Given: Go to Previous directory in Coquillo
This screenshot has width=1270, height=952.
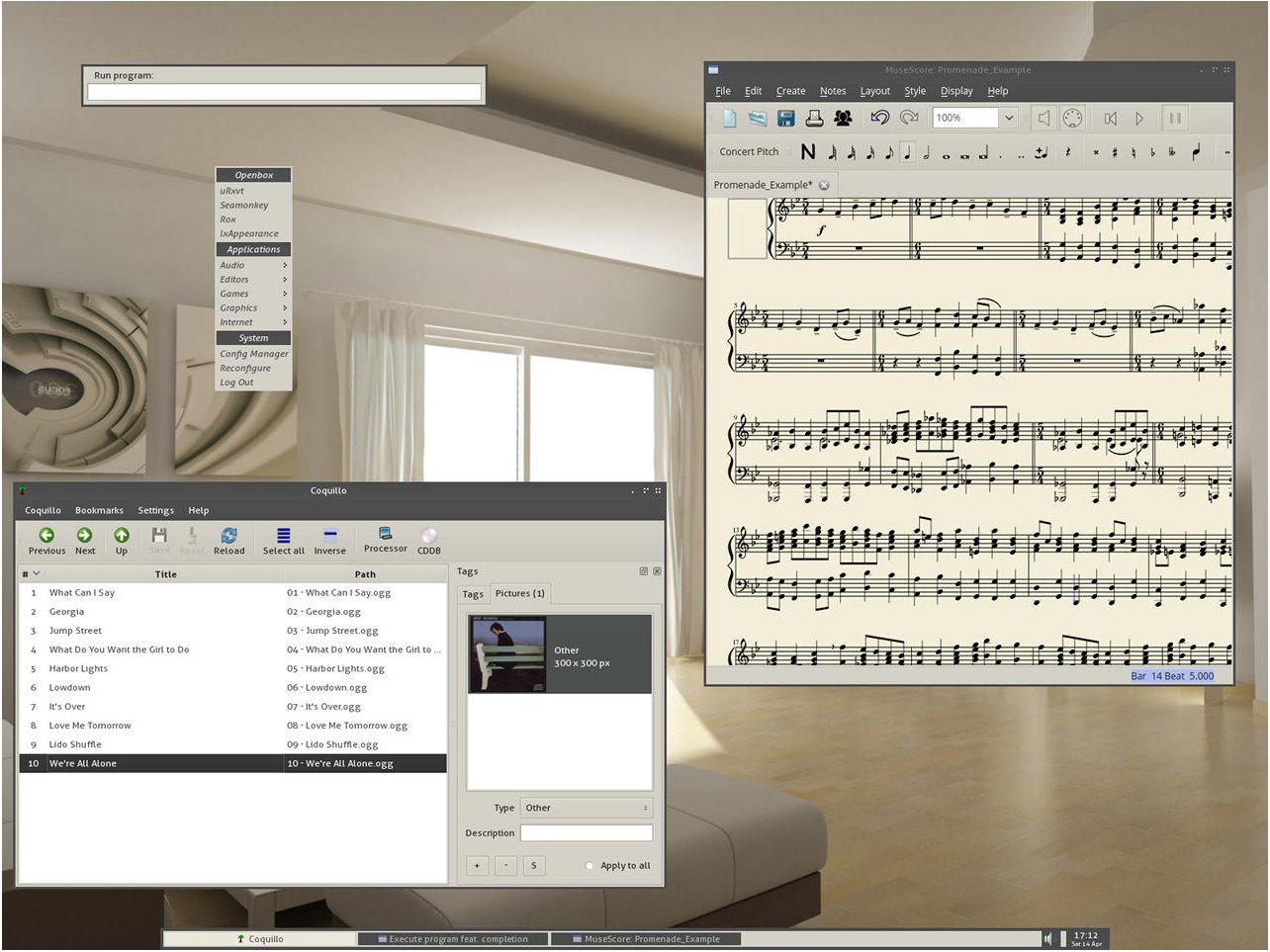Looking at the screenshot, I should tap(46, 541).
